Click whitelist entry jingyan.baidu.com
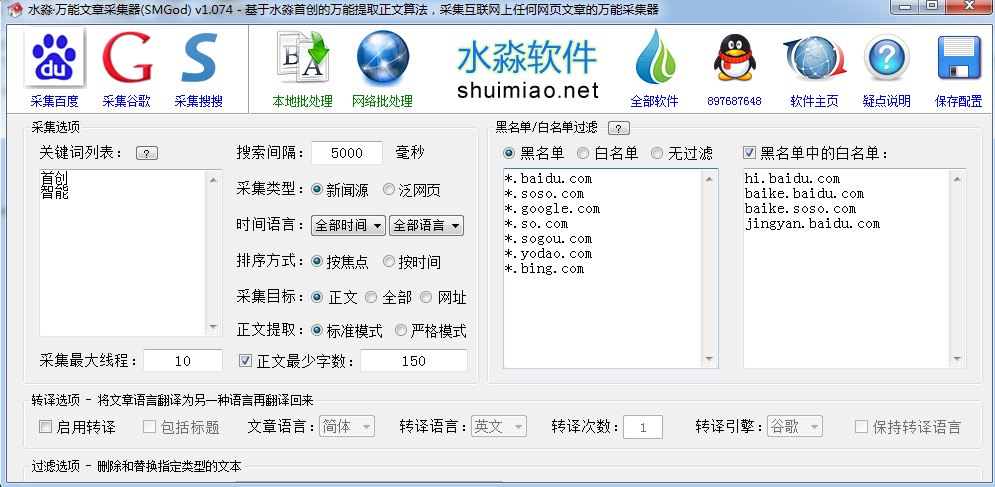The width and height of the screenshot is (995, 487). click(x=812, y=223)
